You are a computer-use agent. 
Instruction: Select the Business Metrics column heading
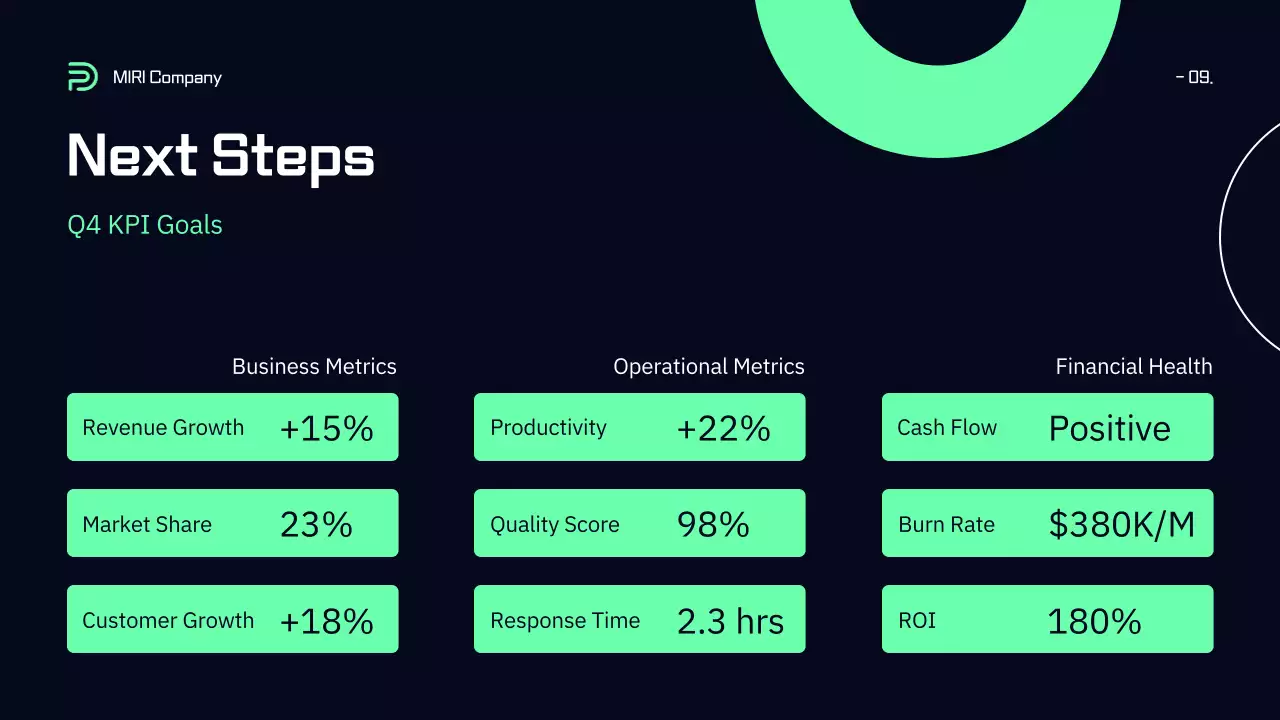pyautogui.click(x=314, y=367)
